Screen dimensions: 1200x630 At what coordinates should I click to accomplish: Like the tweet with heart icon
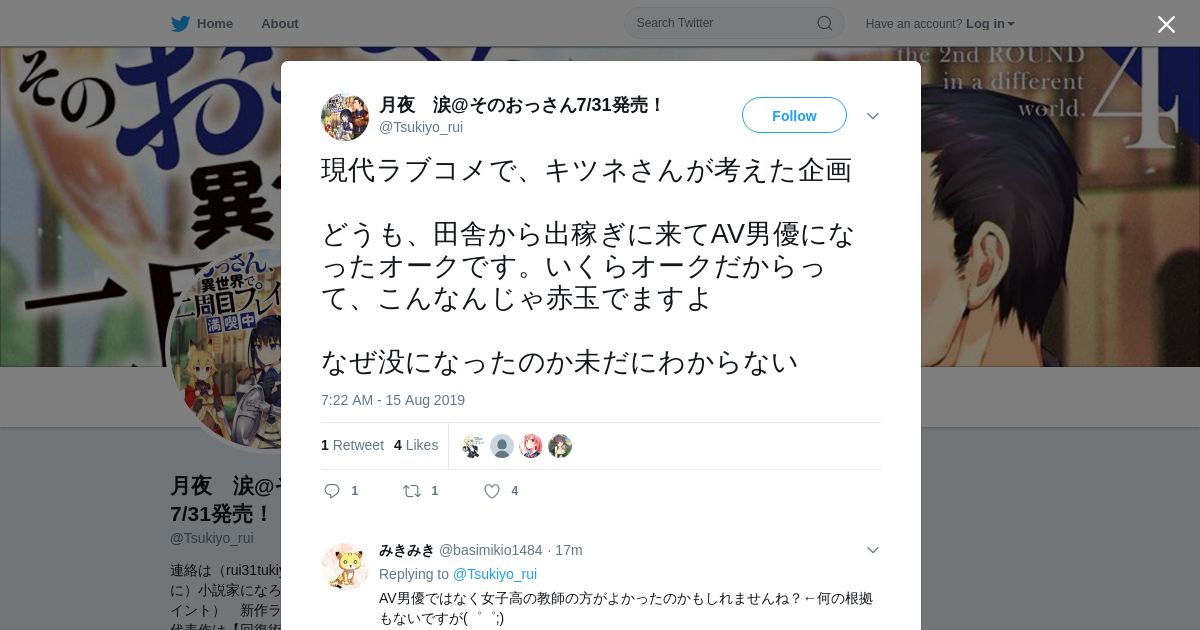[492, 491]
